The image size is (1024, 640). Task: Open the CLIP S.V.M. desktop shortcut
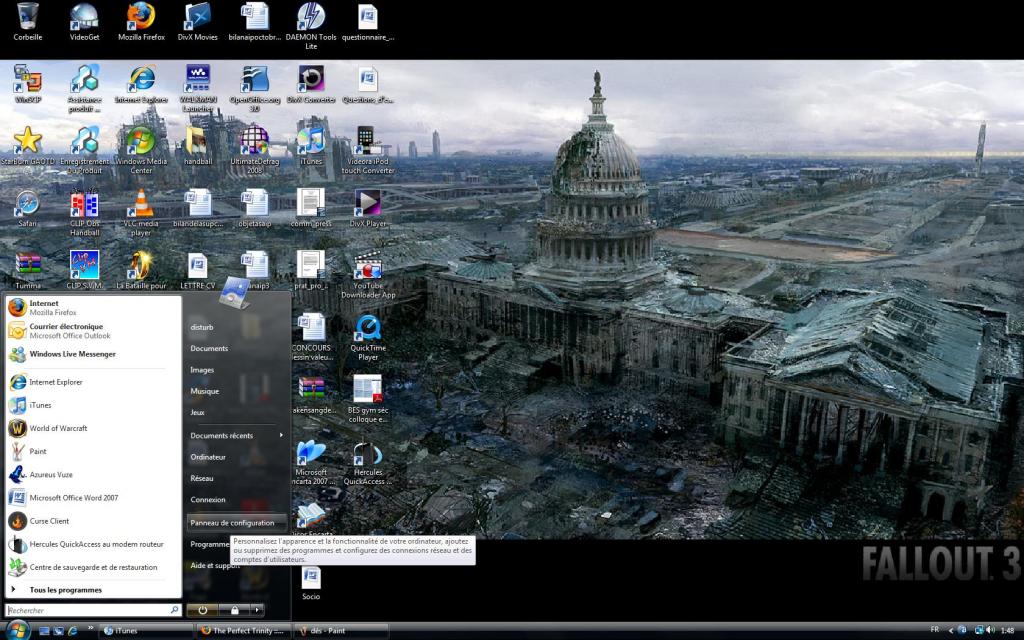[x=84, y=270]
